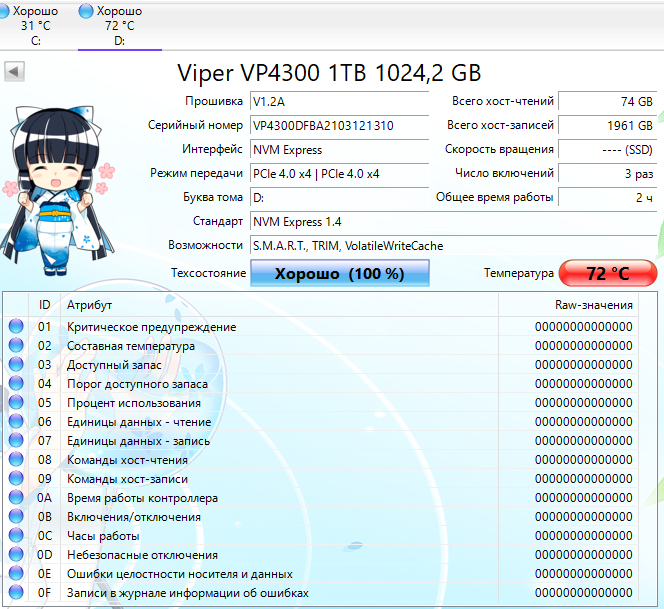Select the Команды хост-записи attribute row
664x609 pixels.
(x=321, y=479)
